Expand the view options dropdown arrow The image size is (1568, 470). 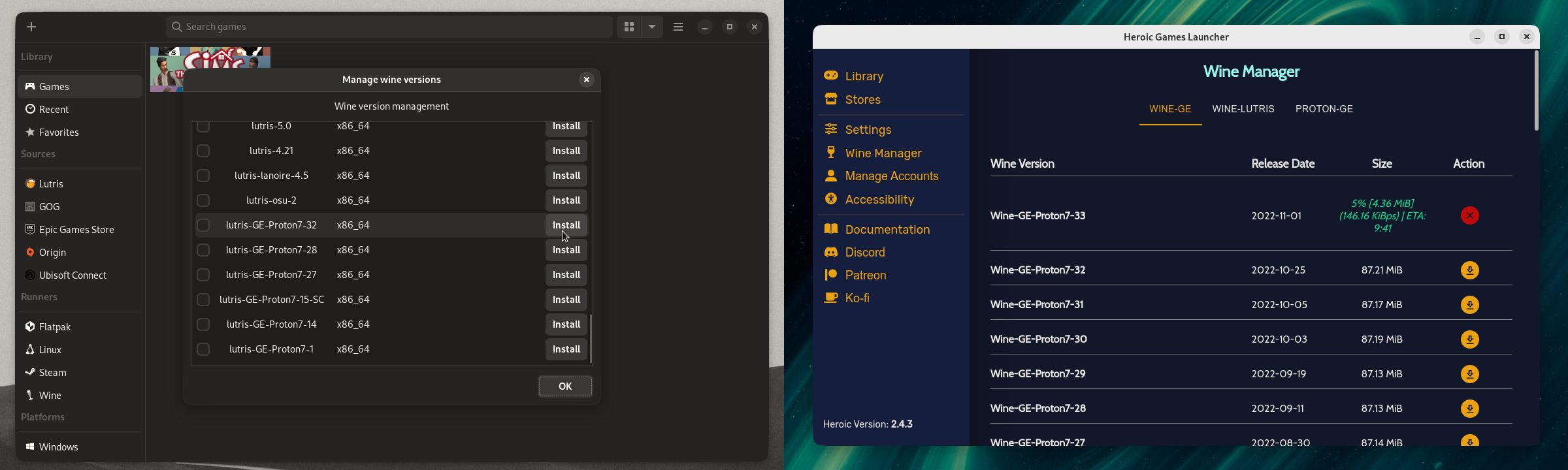(652, 27)
